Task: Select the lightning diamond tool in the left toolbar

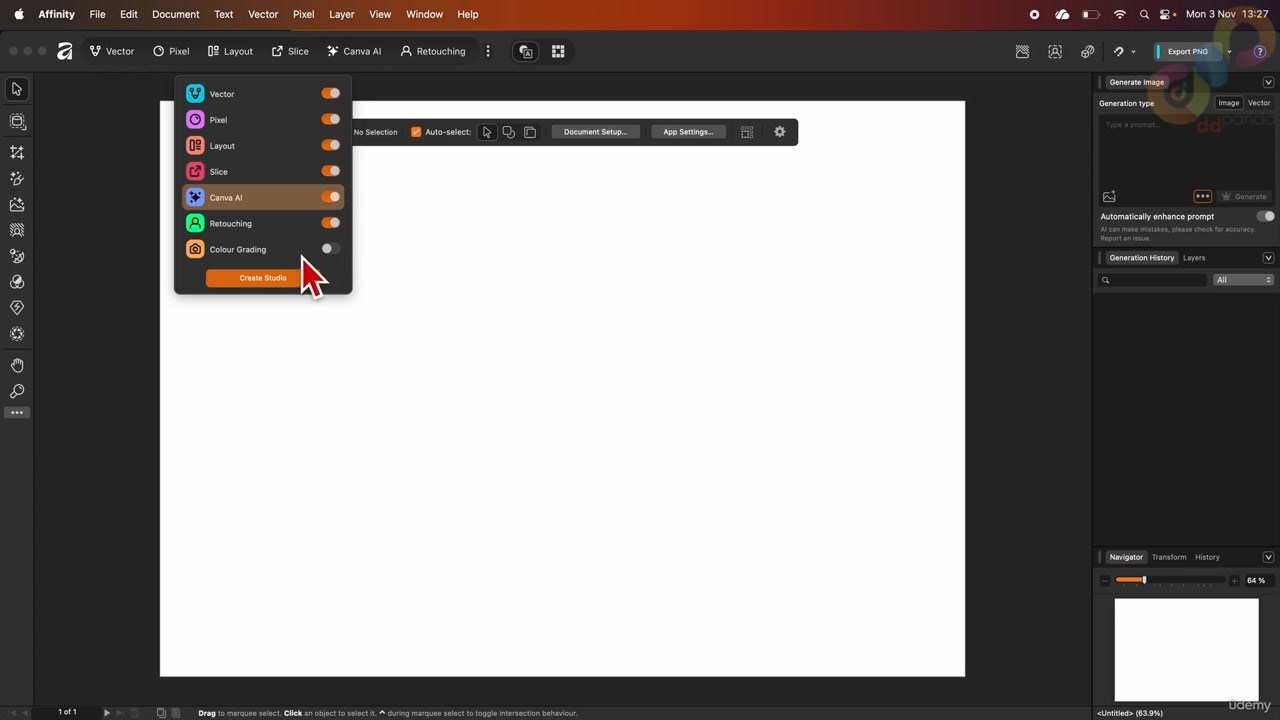Action: 17,308
